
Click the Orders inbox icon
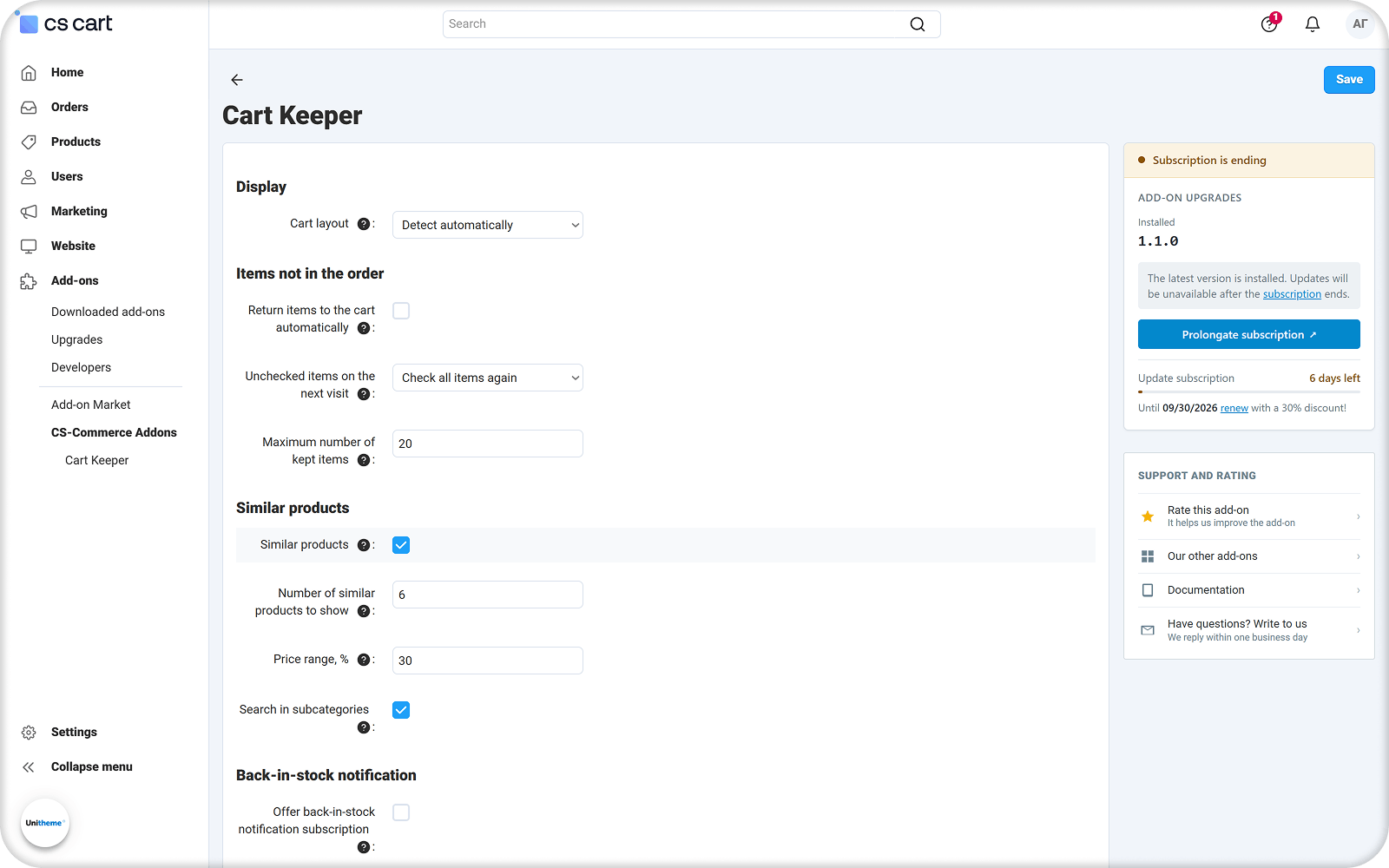click(x=29, y=107)
